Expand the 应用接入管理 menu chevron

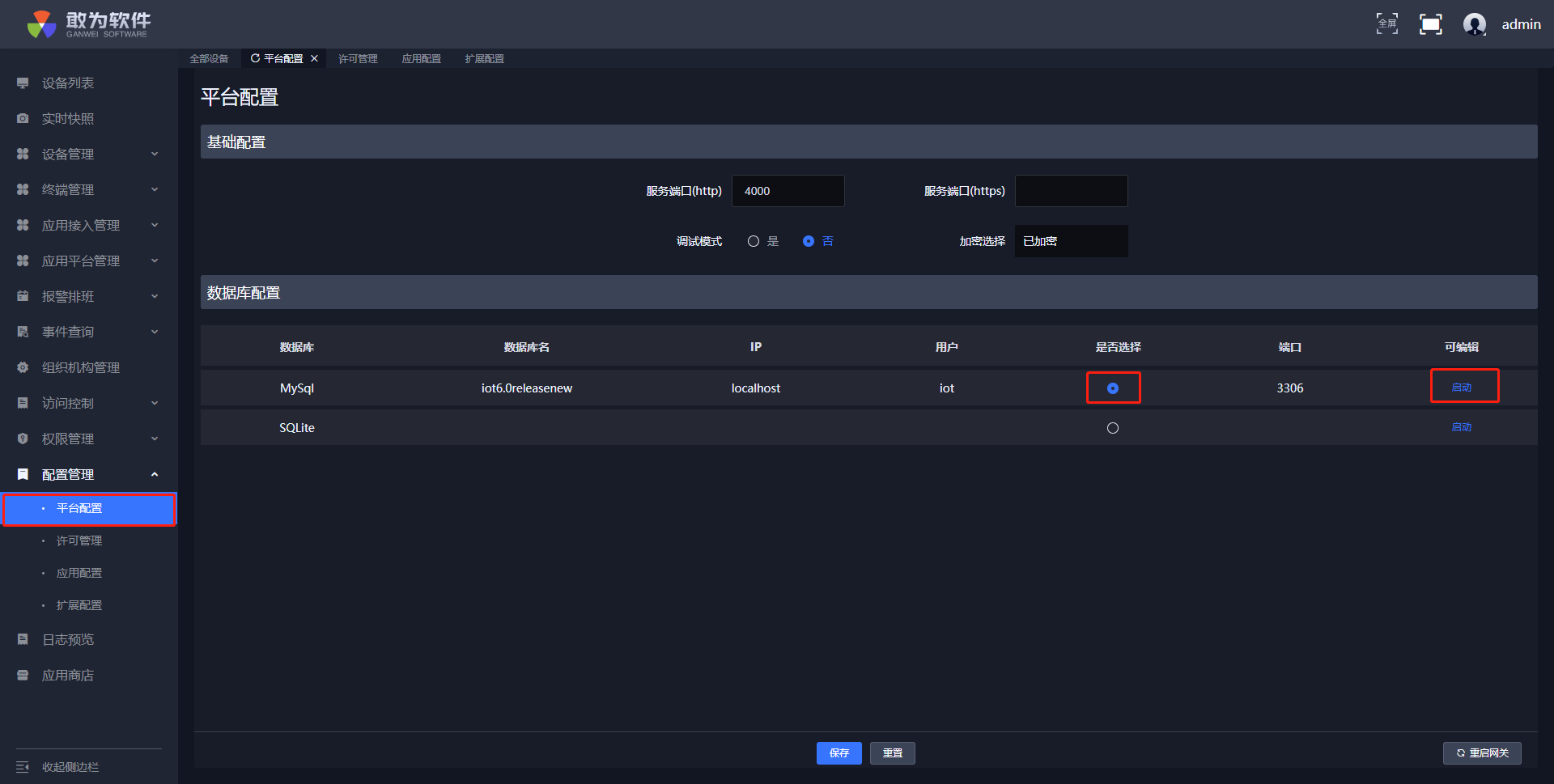pos(155,226)
